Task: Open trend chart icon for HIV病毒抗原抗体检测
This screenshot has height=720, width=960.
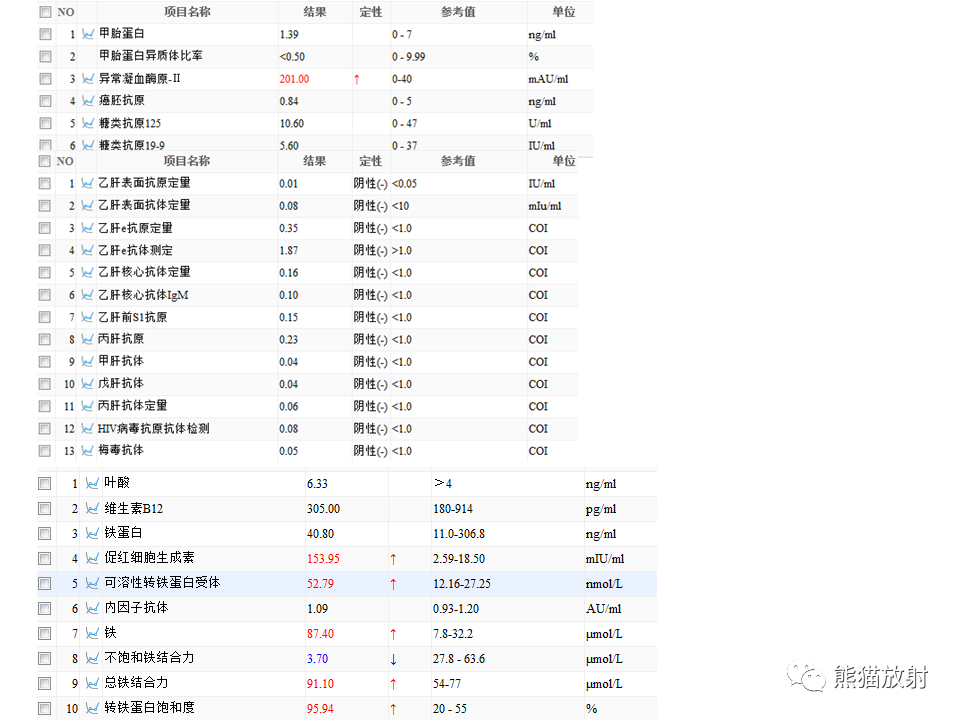Action: [x=88, y=428]
